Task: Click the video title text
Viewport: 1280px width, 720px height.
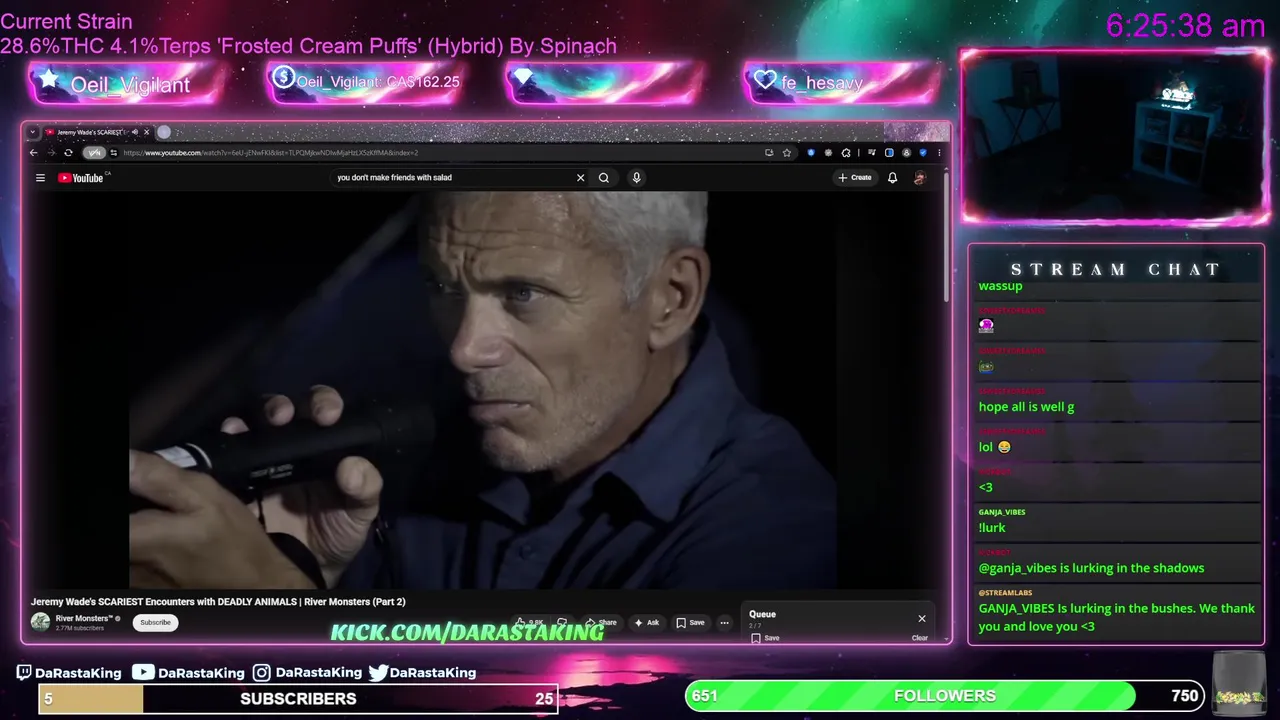Action: 218,602
